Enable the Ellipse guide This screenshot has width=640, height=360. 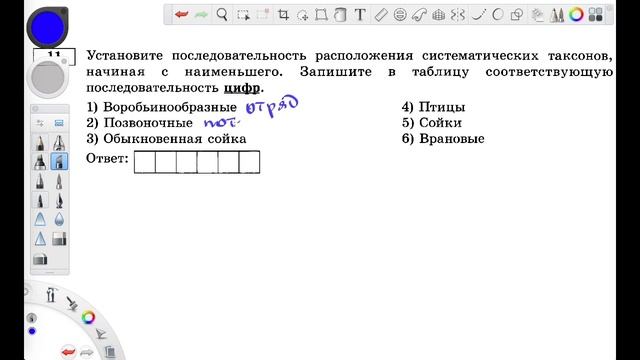tap(400, 15)
